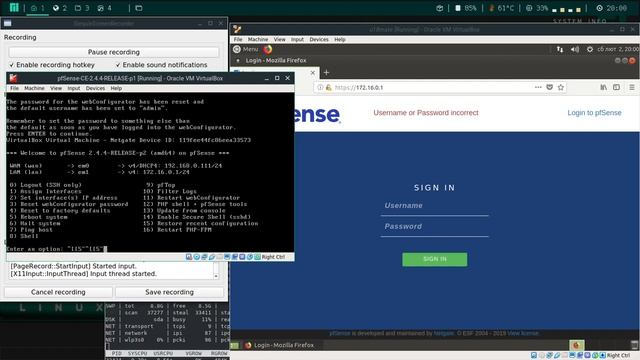Viewport: 640px width, 360px height.
Task: Click the Pocket save icon in address bar
Action: click(549, 87)
